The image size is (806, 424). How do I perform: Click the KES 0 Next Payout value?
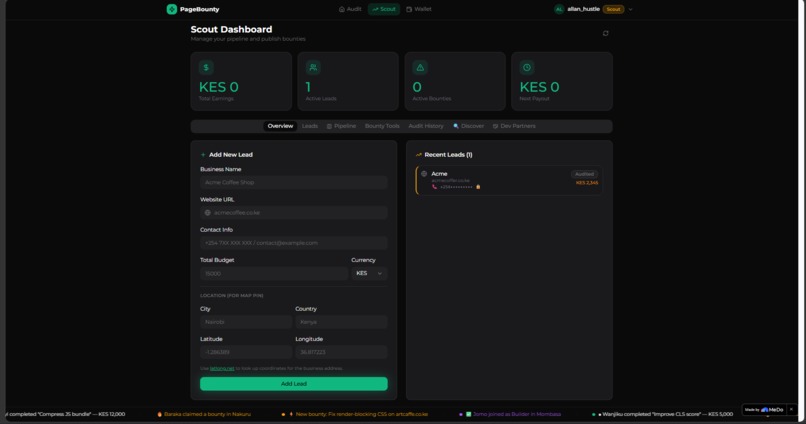[539, 87]
